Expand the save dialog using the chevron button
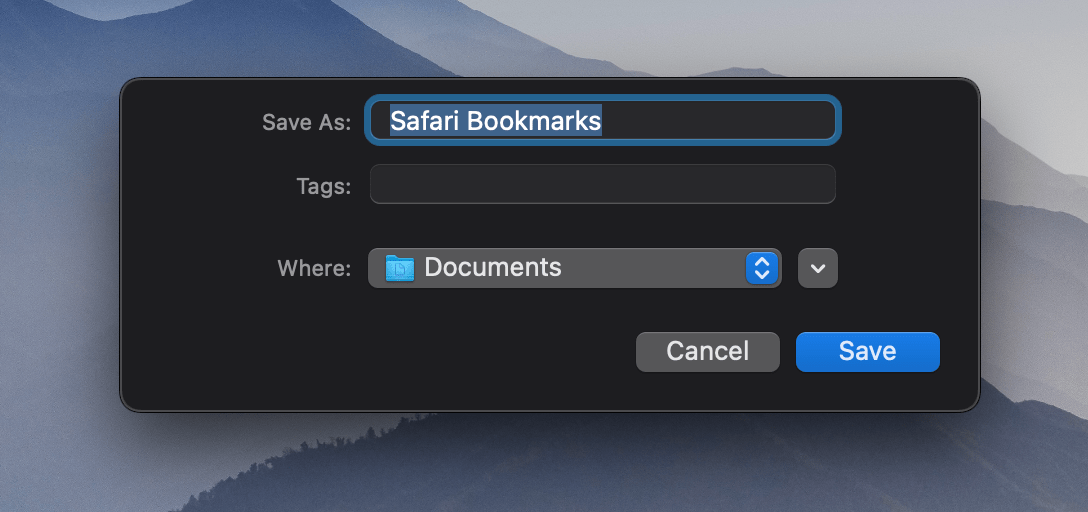This screenshot has height=512, width=1088. [818, 268]
